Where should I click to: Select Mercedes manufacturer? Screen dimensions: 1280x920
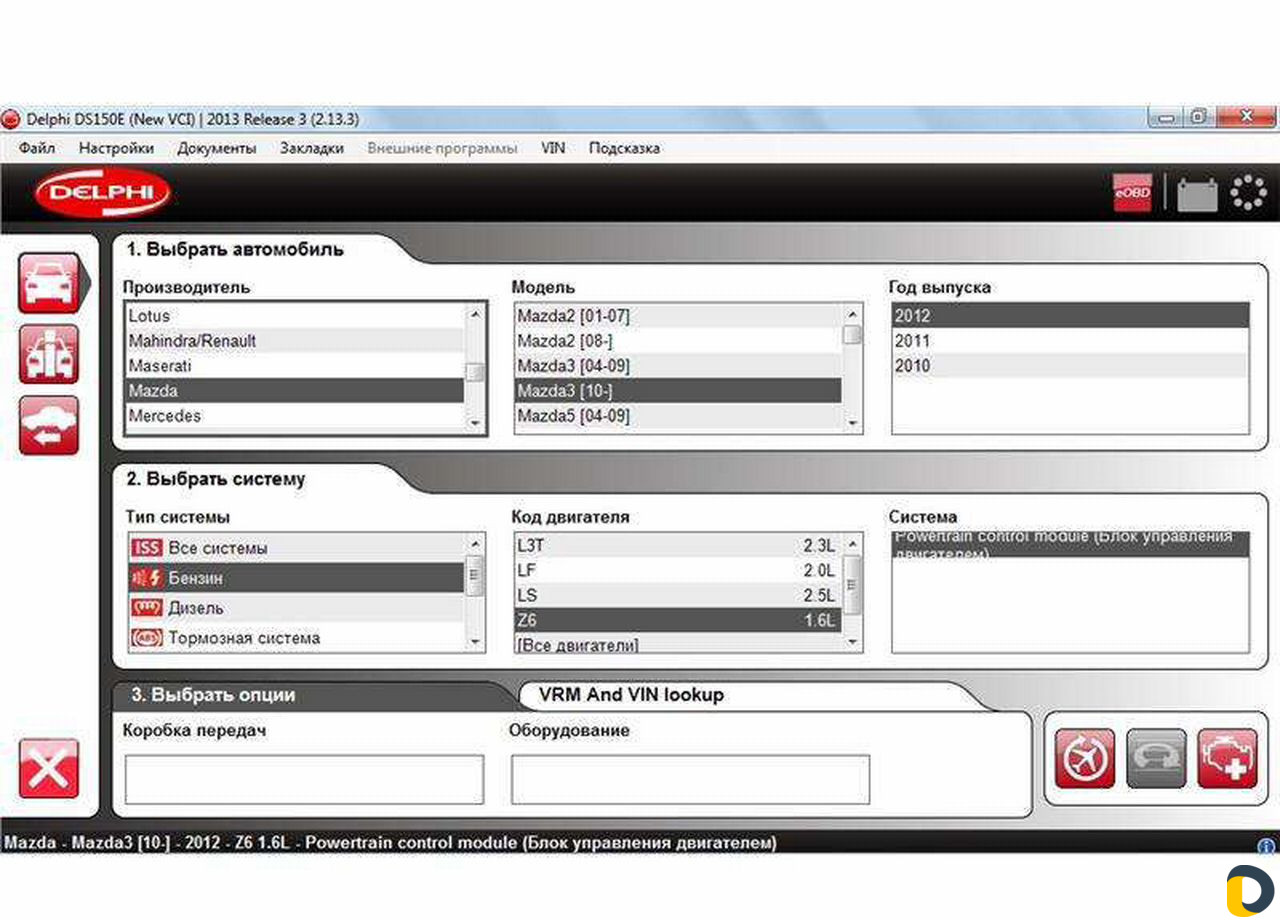tap(296, 416)
